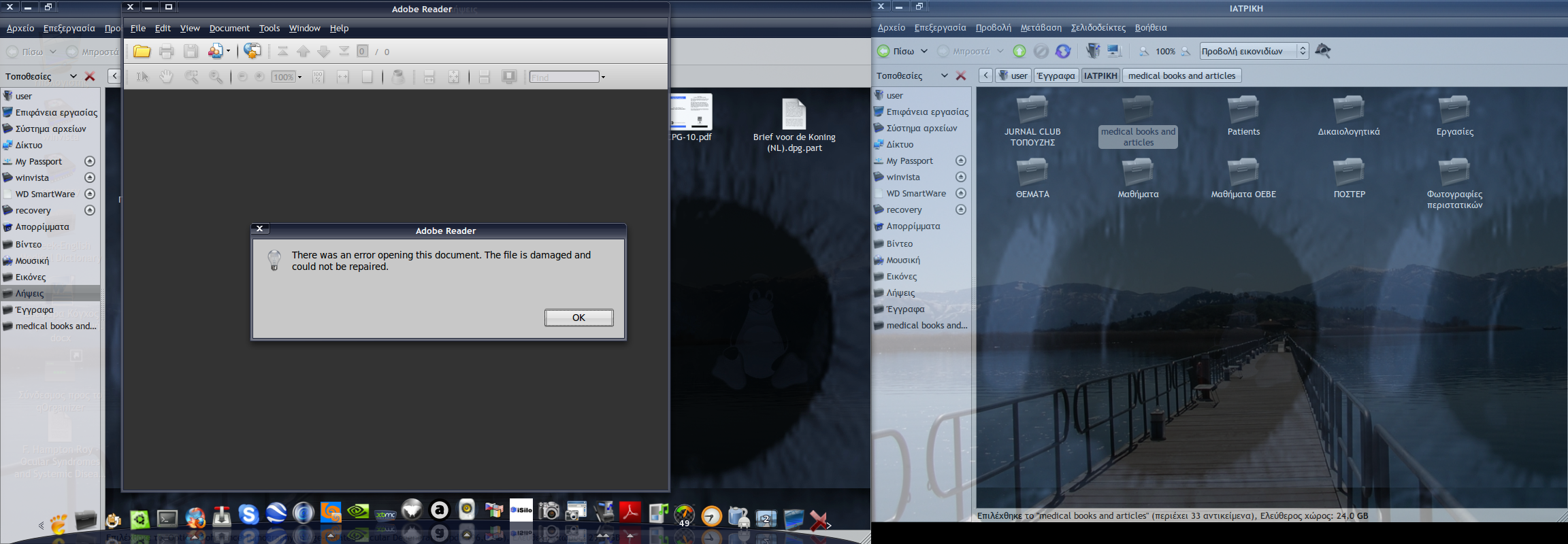Click the collaborate people icon in Adobe Reader
Viewport: 1568px width, 544px height.
click(x=216, y=51)
